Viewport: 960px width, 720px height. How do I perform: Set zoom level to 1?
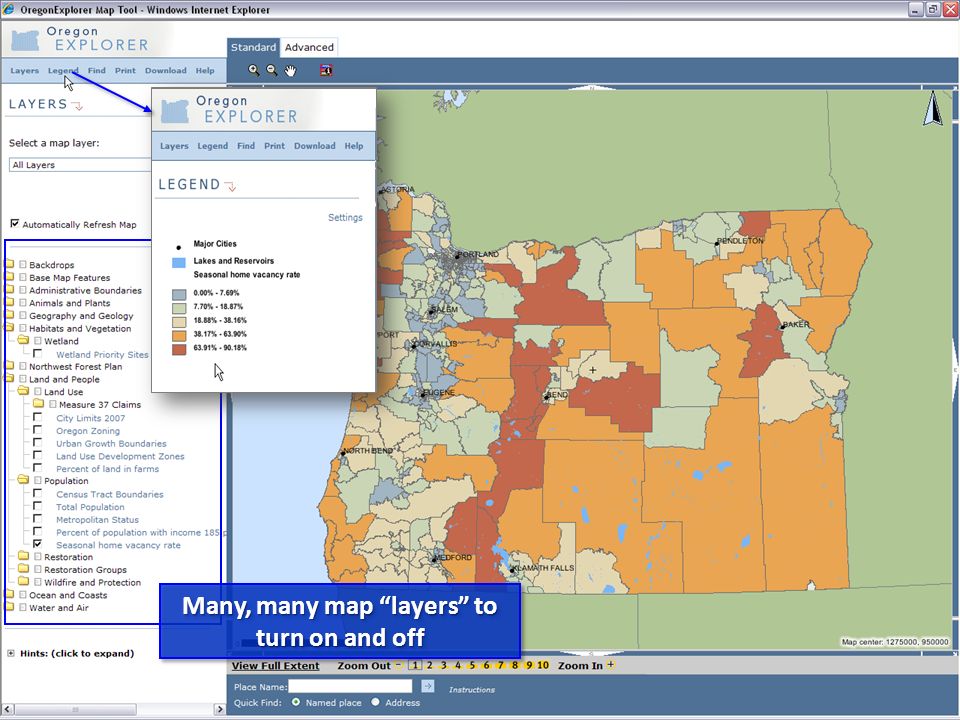(415, 665)
